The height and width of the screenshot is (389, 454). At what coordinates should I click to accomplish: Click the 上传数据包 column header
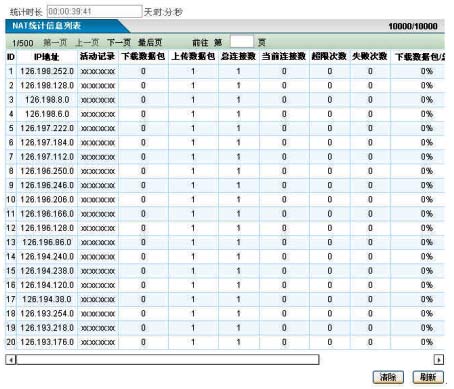[193, 57]
